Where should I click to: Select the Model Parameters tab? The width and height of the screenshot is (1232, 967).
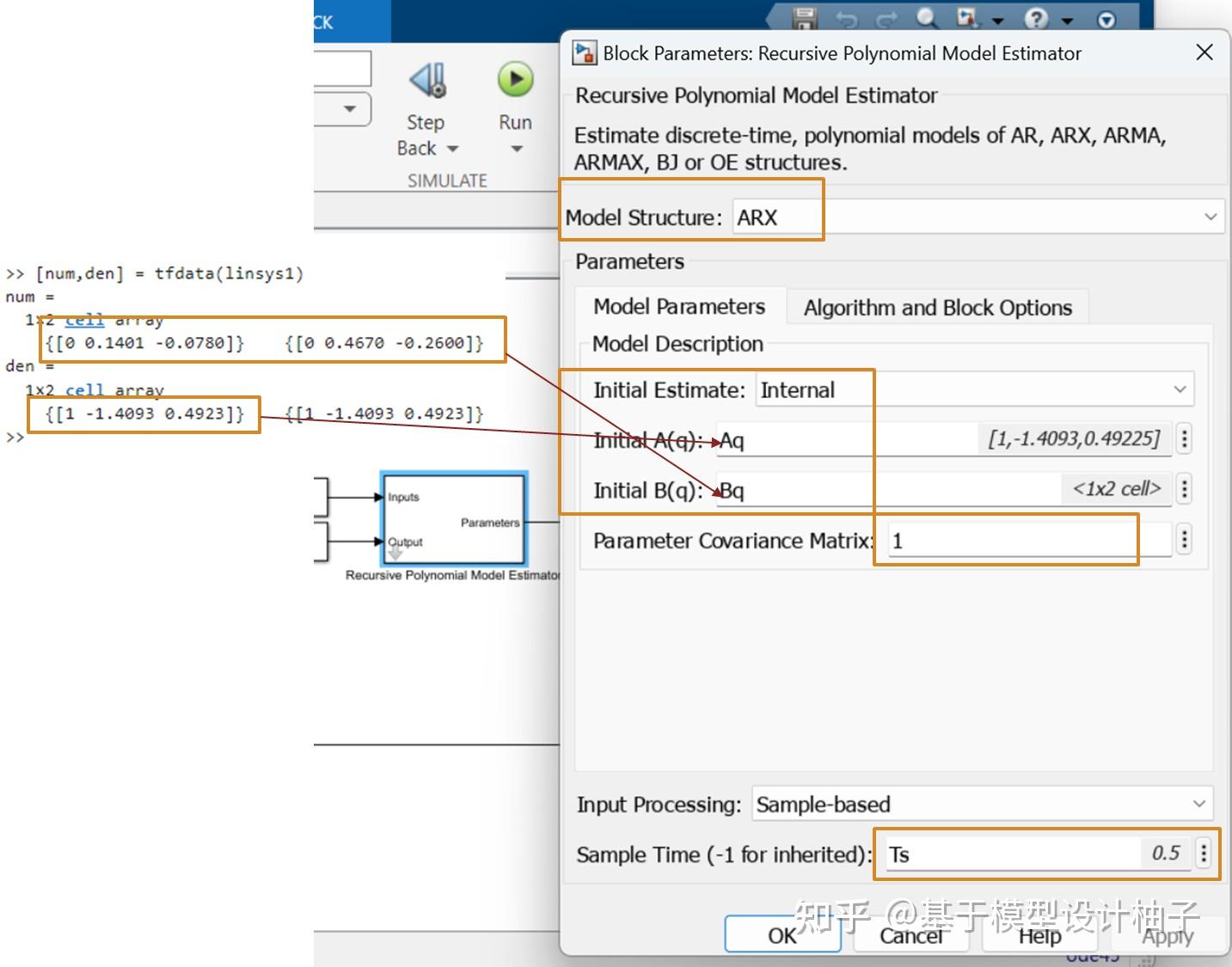679,306
